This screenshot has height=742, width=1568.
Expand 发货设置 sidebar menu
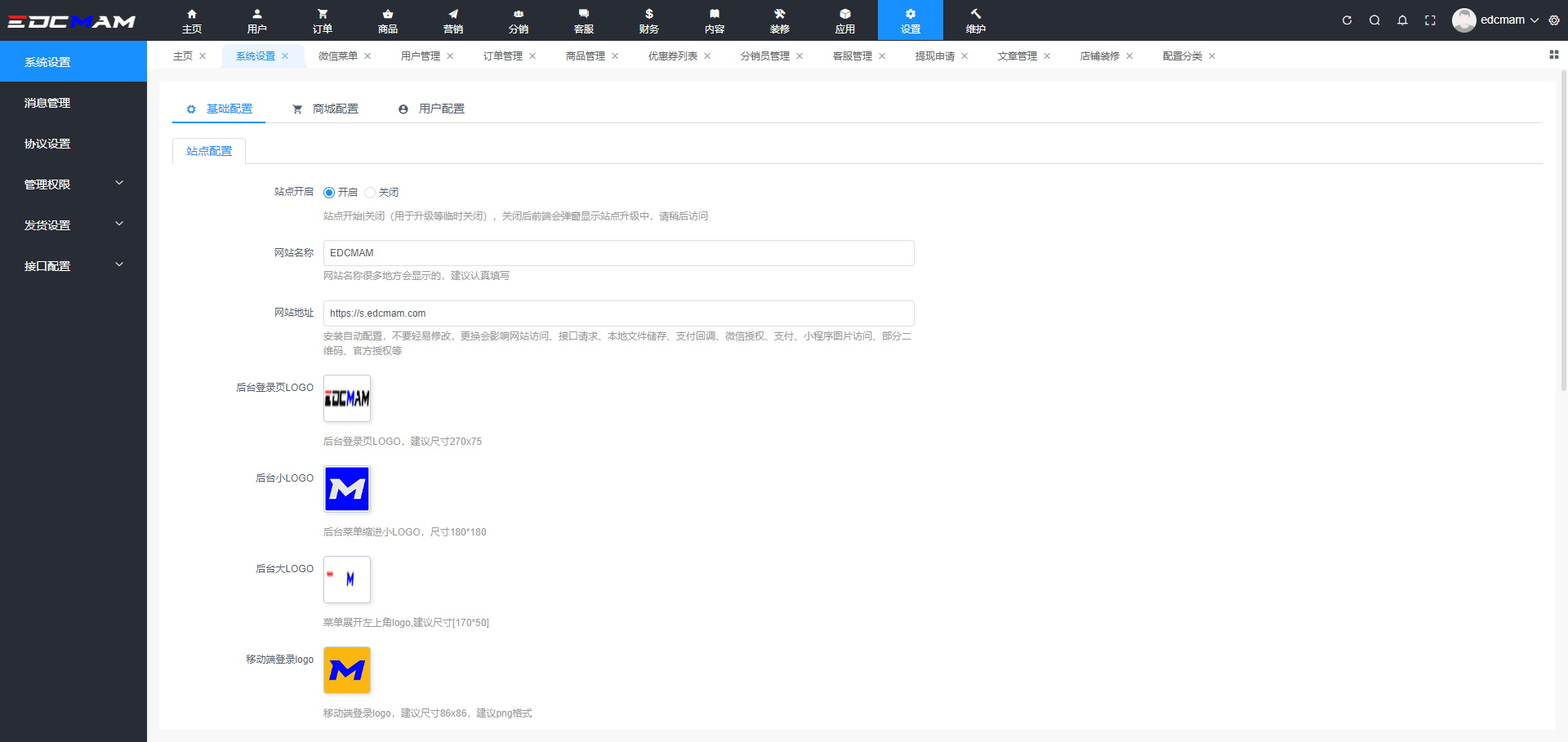coord(73,225)
